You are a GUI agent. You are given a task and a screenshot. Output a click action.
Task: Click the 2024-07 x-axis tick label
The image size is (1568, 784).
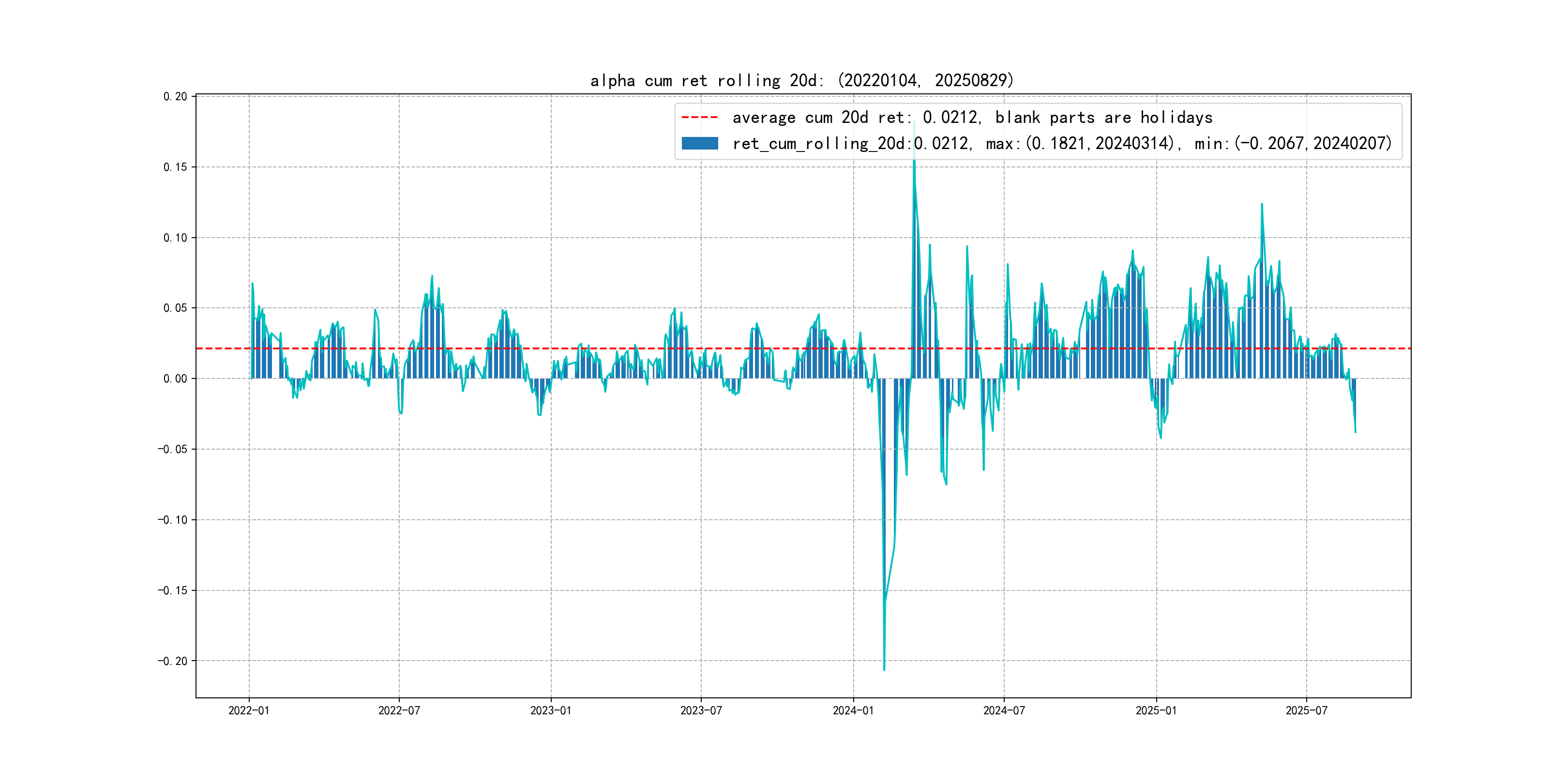[x=1004, y=710]
